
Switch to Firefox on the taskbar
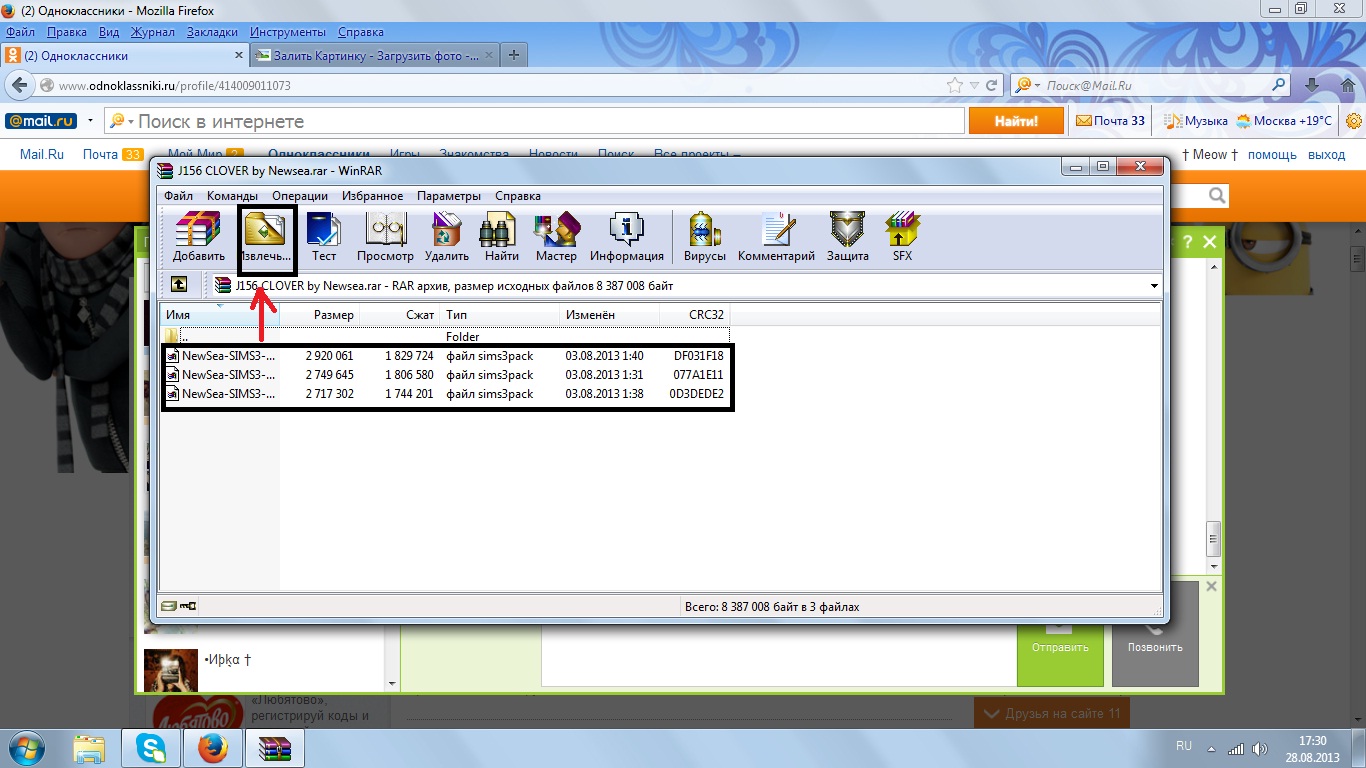tap(213, 748)
